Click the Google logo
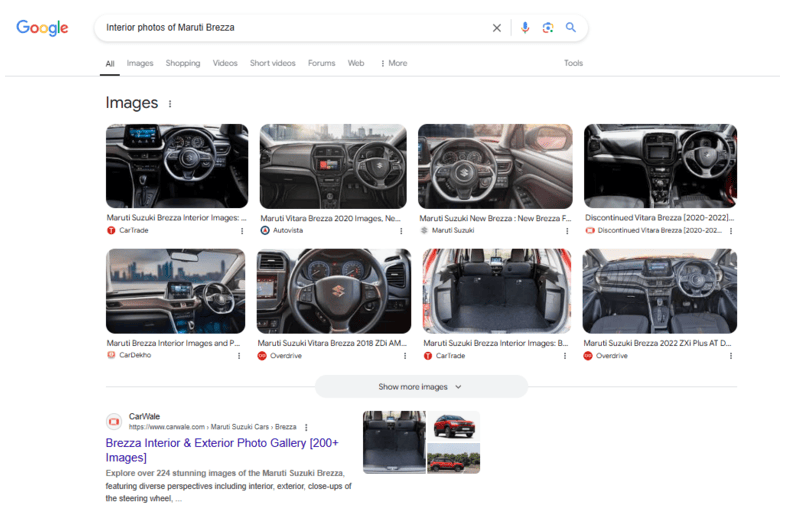786x515 pixels. coord(42,28)
